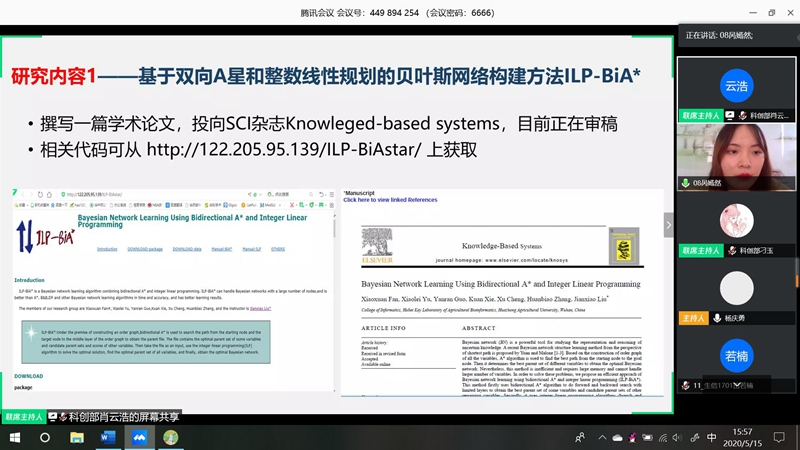Click the DOWNLOAD data link on the slide

(x=187, y=249)
